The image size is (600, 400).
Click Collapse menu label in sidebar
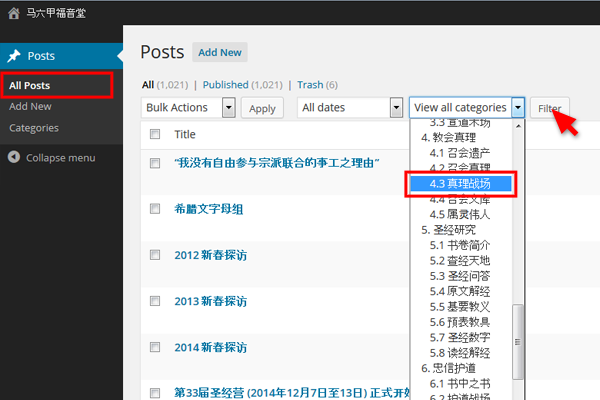[x=60, y=158]
